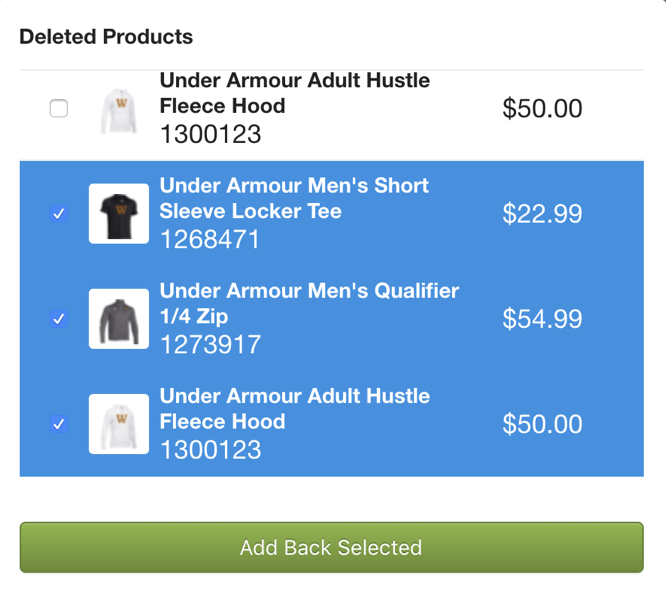Select the Under Armour Men's Short Sleeve Locker Tee title
The width and height of the screenshot is (666, 593).
tap(294, 198)
